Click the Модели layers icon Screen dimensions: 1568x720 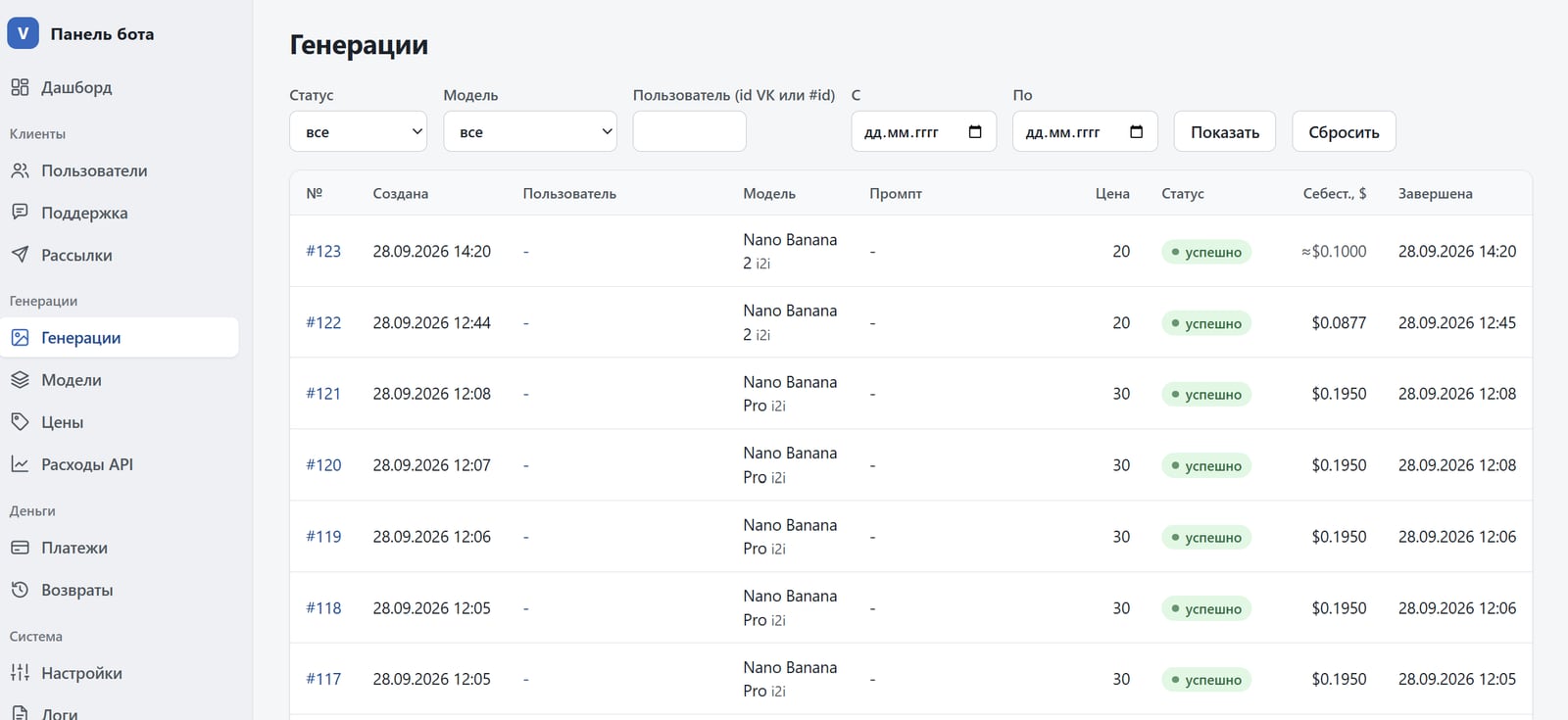(x=20, y=380)
